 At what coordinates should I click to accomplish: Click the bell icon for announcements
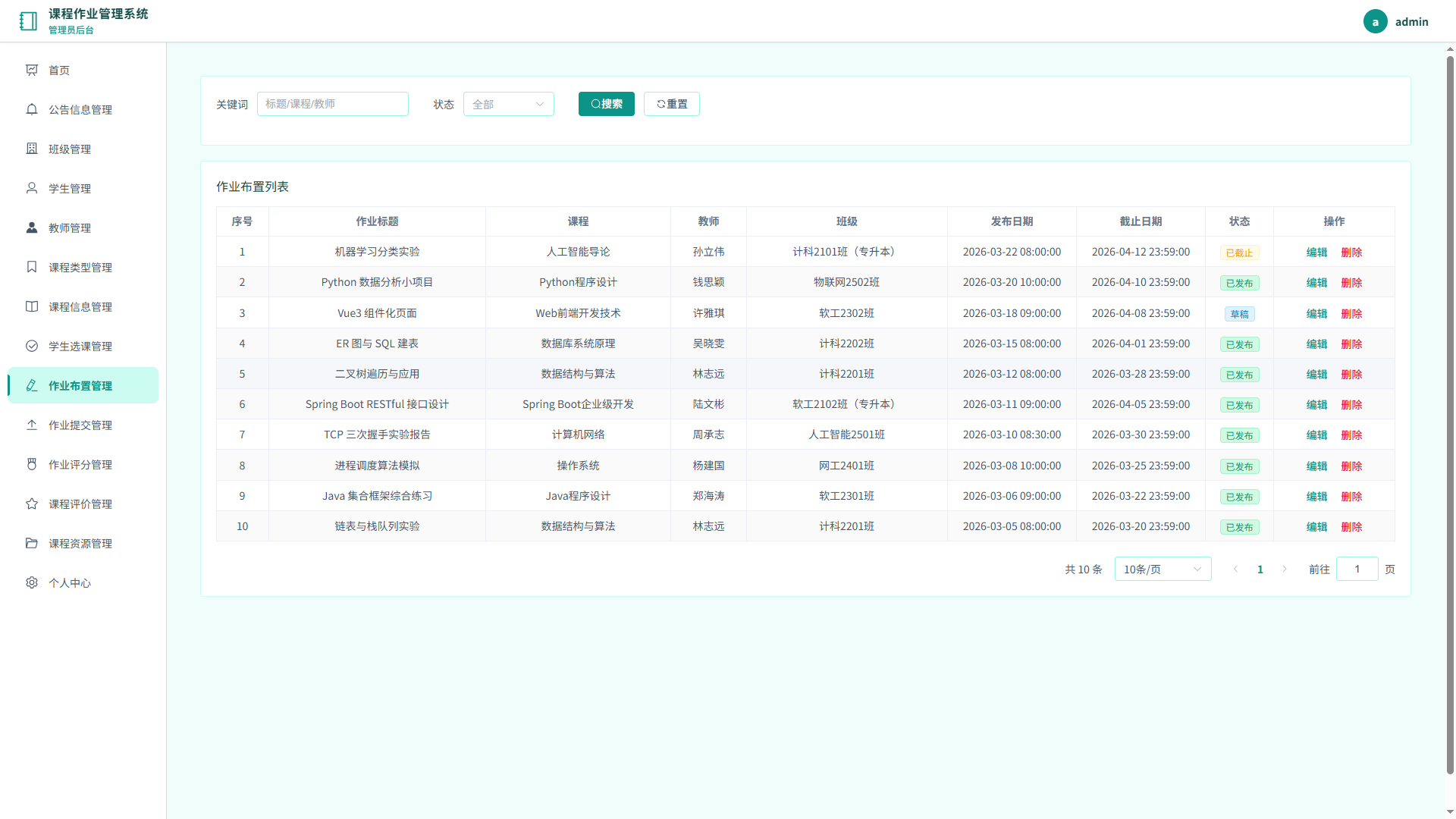coord(32,109)
